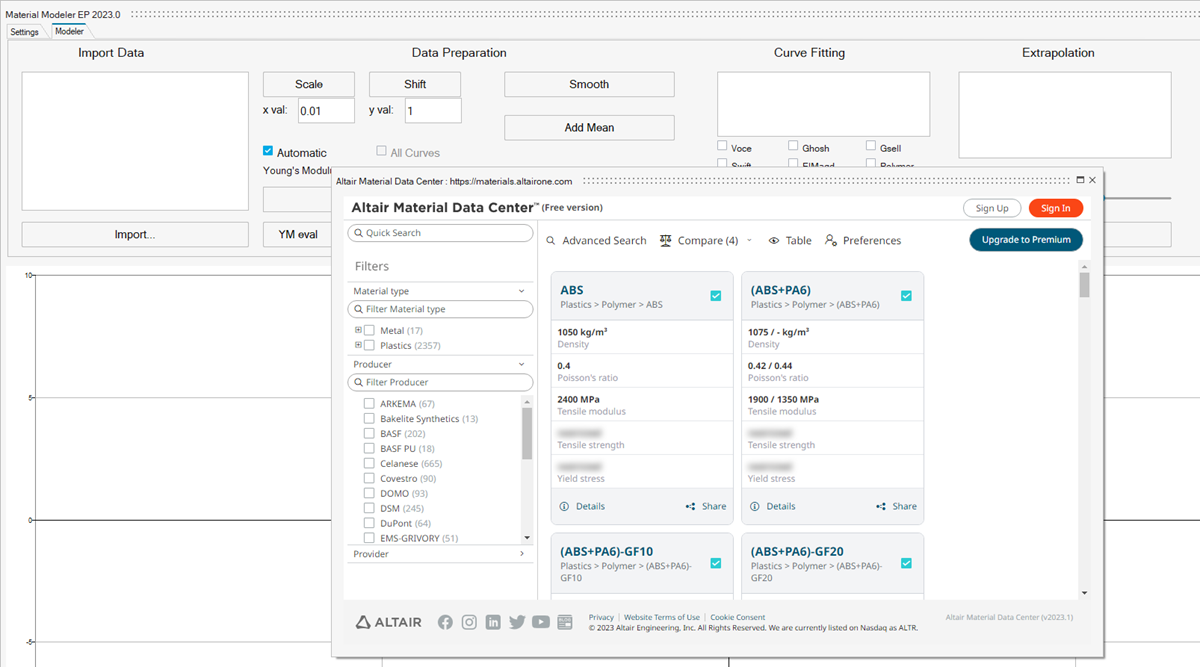Click Share icon on ABS card
The height and width of the screenshot is (667, 1200).
[x=691, y=506]
